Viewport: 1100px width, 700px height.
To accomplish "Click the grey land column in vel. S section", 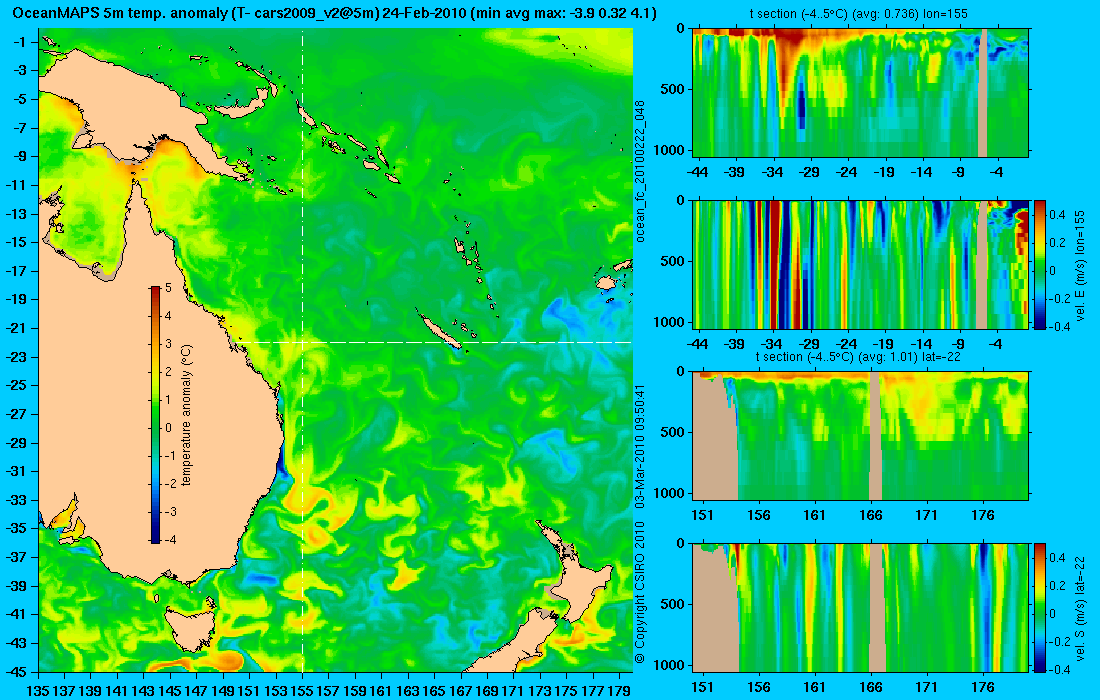I will click(877, 607).
